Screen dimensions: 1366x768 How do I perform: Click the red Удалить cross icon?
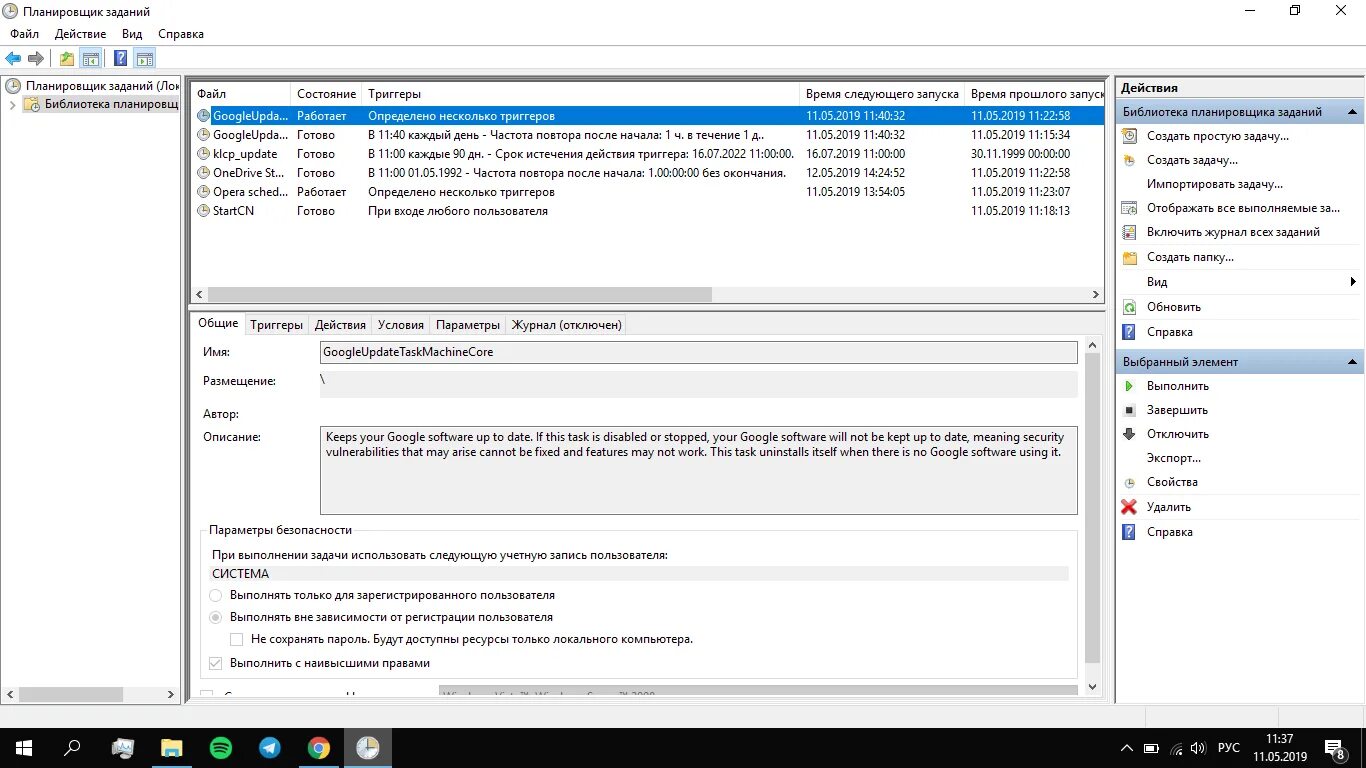click(x=1129, y=507)
